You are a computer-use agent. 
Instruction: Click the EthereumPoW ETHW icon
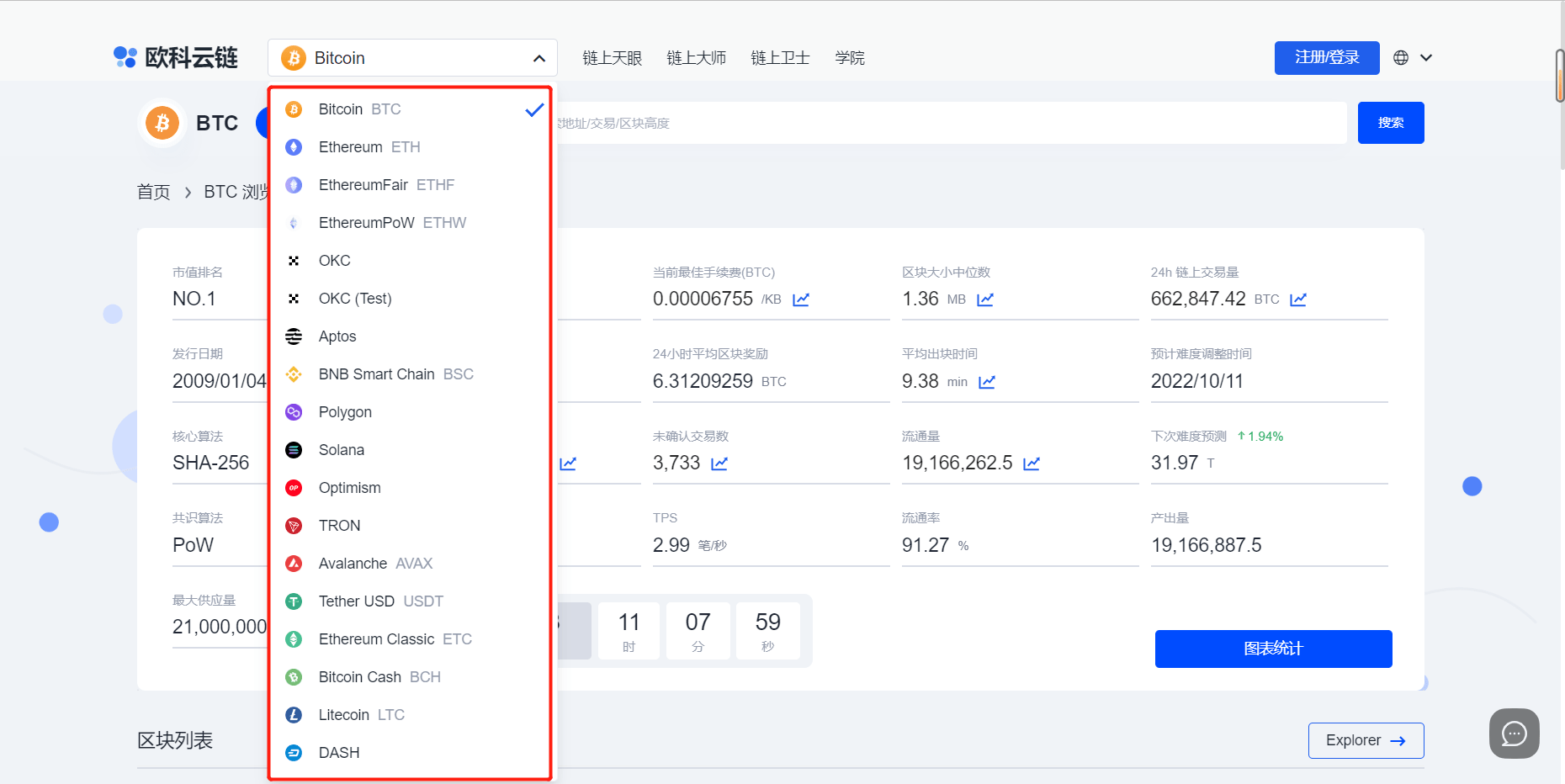tap(294, 223)
